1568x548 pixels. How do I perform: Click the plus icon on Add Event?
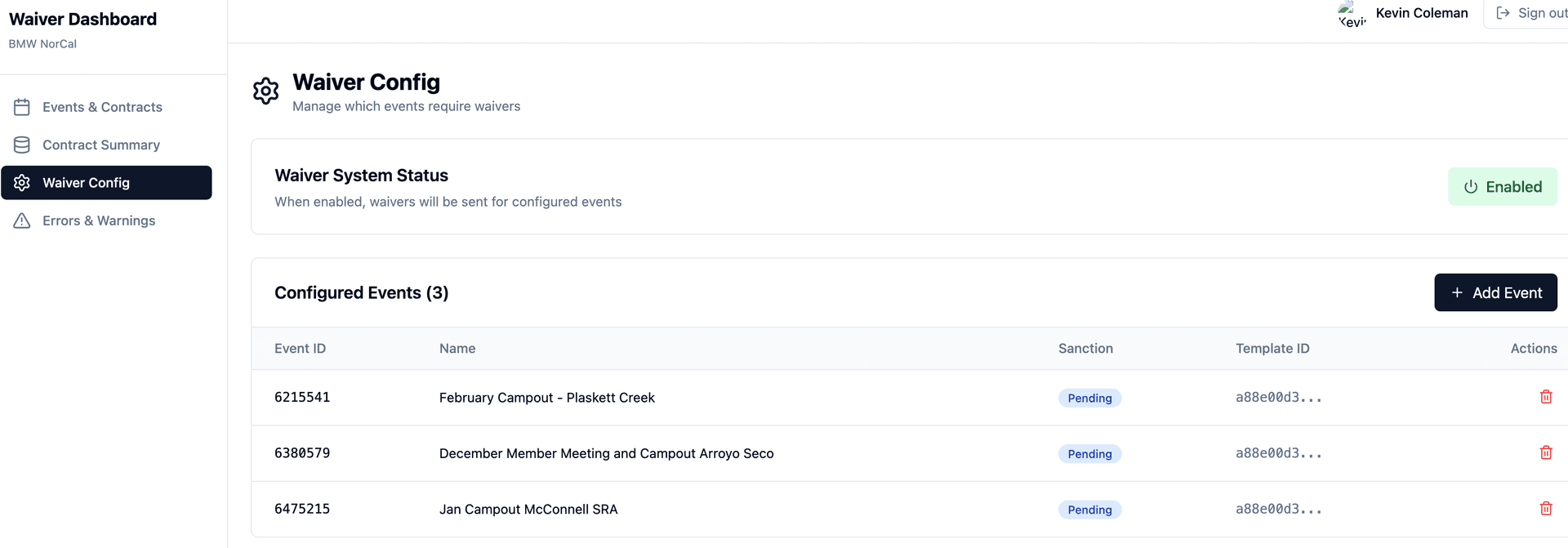pyautogui.click(x=1458, y=292)
